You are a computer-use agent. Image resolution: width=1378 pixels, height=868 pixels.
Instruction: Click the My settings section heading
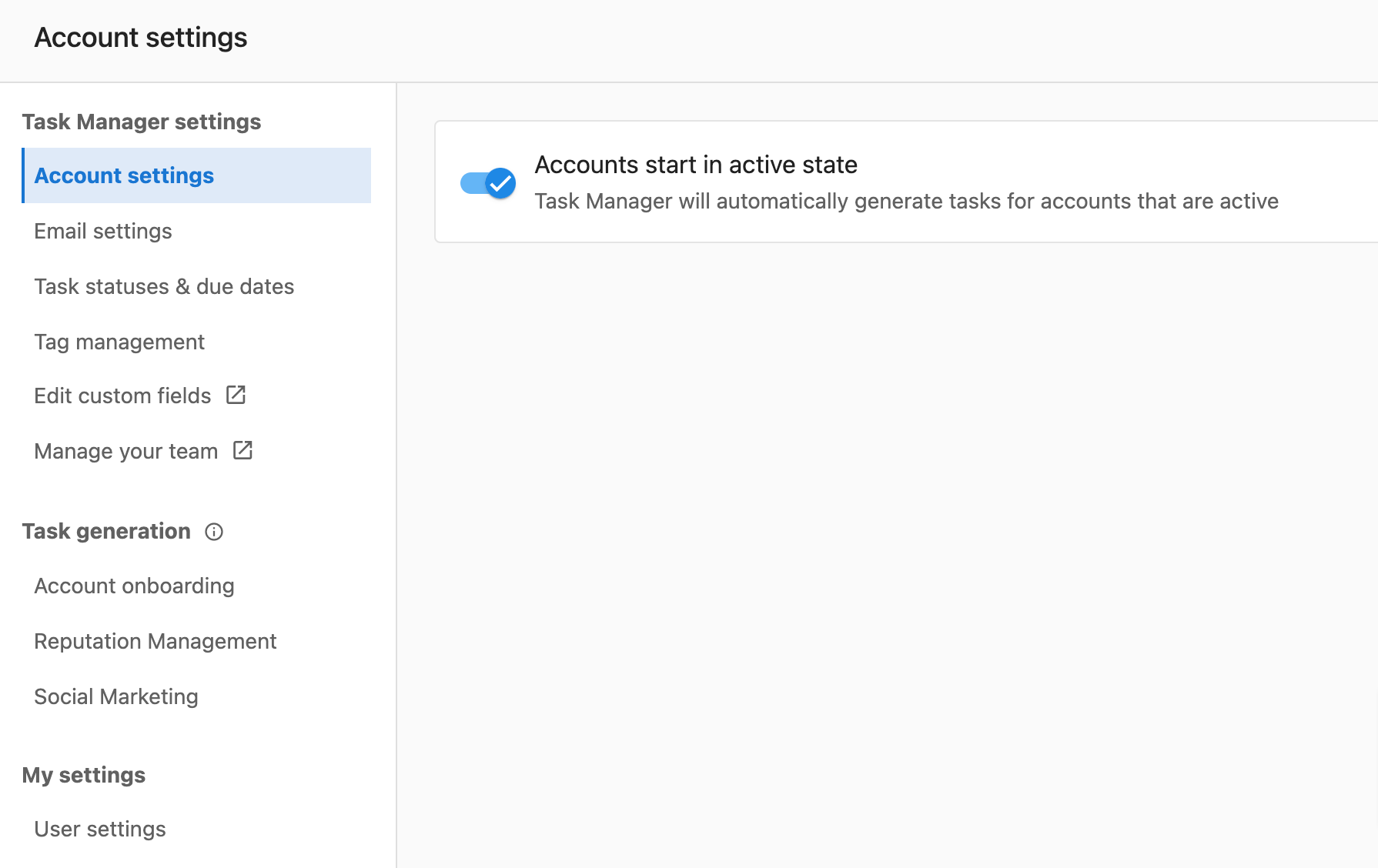[84, 775]
